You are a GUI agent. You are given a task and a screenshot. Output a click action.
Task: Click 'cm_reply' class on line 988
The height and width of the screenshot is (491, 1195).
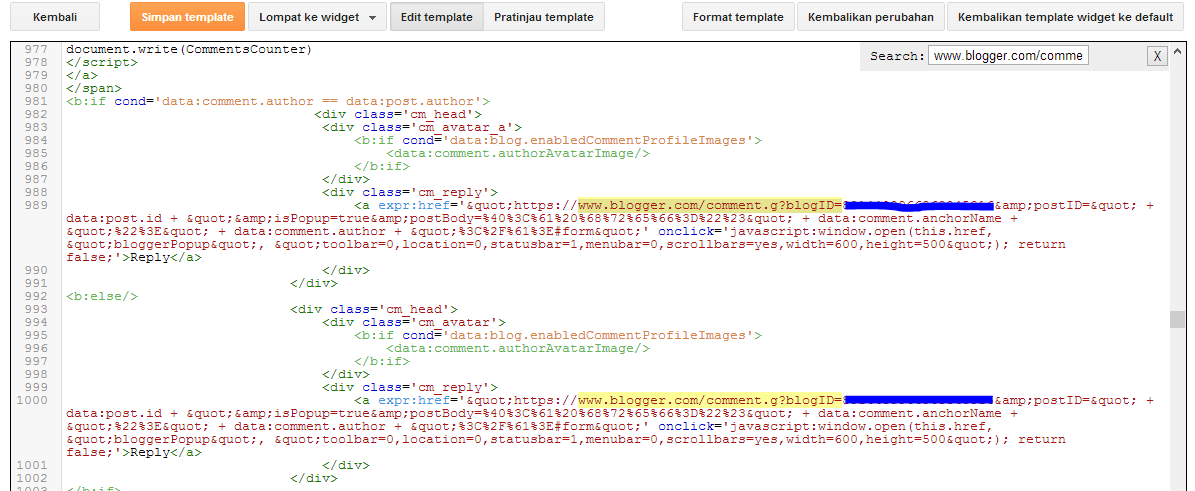pyautogui.click(x=453, y=192)
